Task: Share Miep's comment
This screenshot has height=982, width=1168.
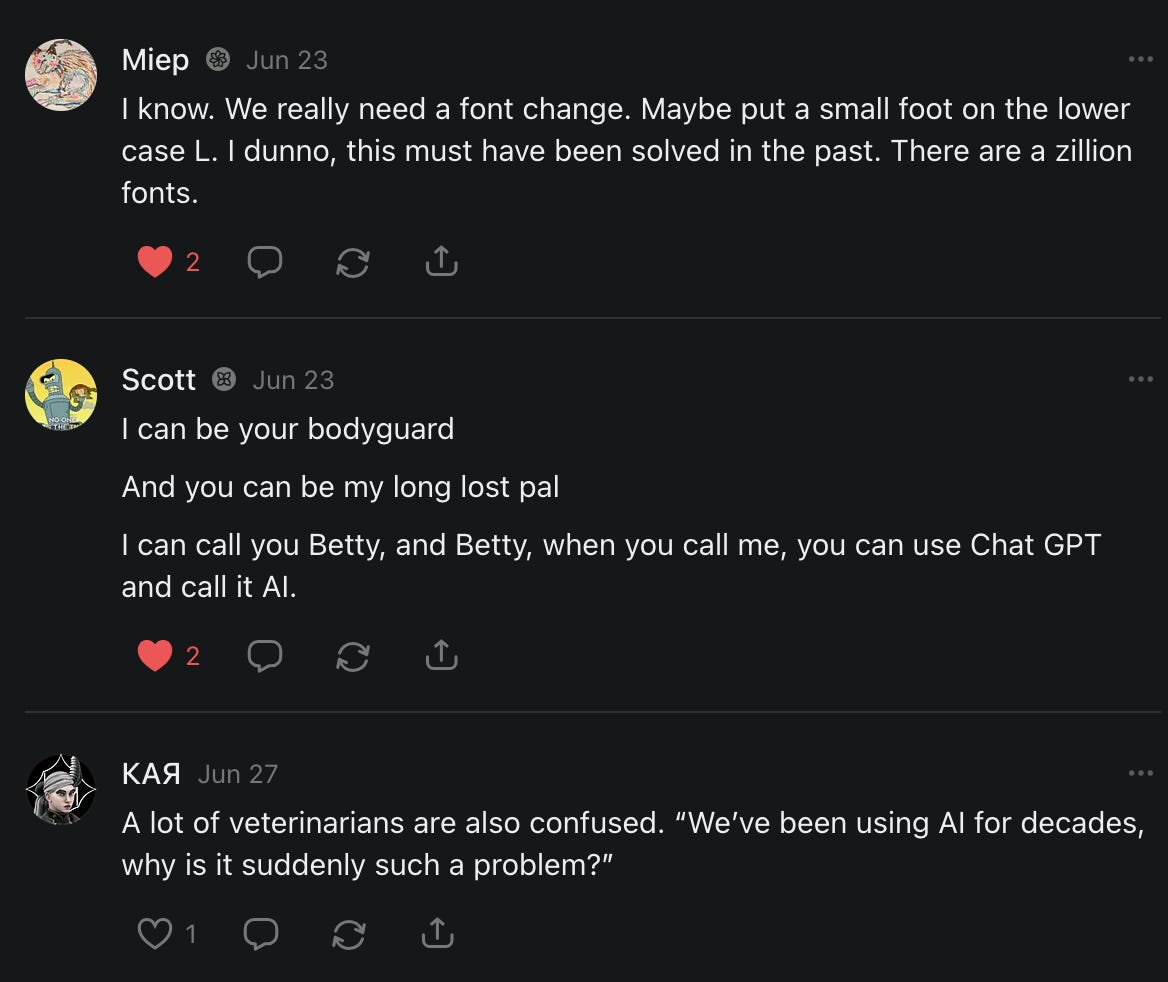Action: (x=441, y=262)
